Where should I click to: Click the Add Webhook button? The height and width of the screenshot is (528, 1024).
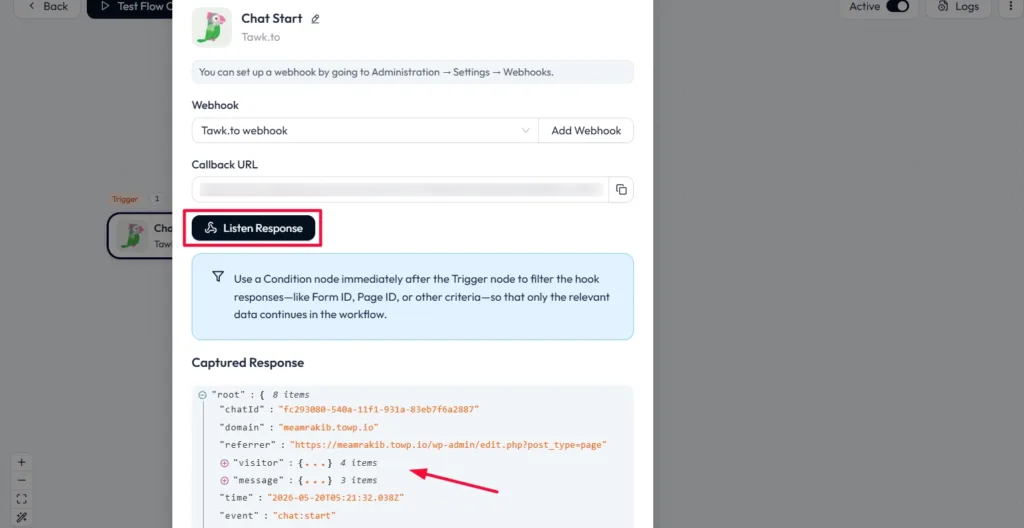[586, 131]
